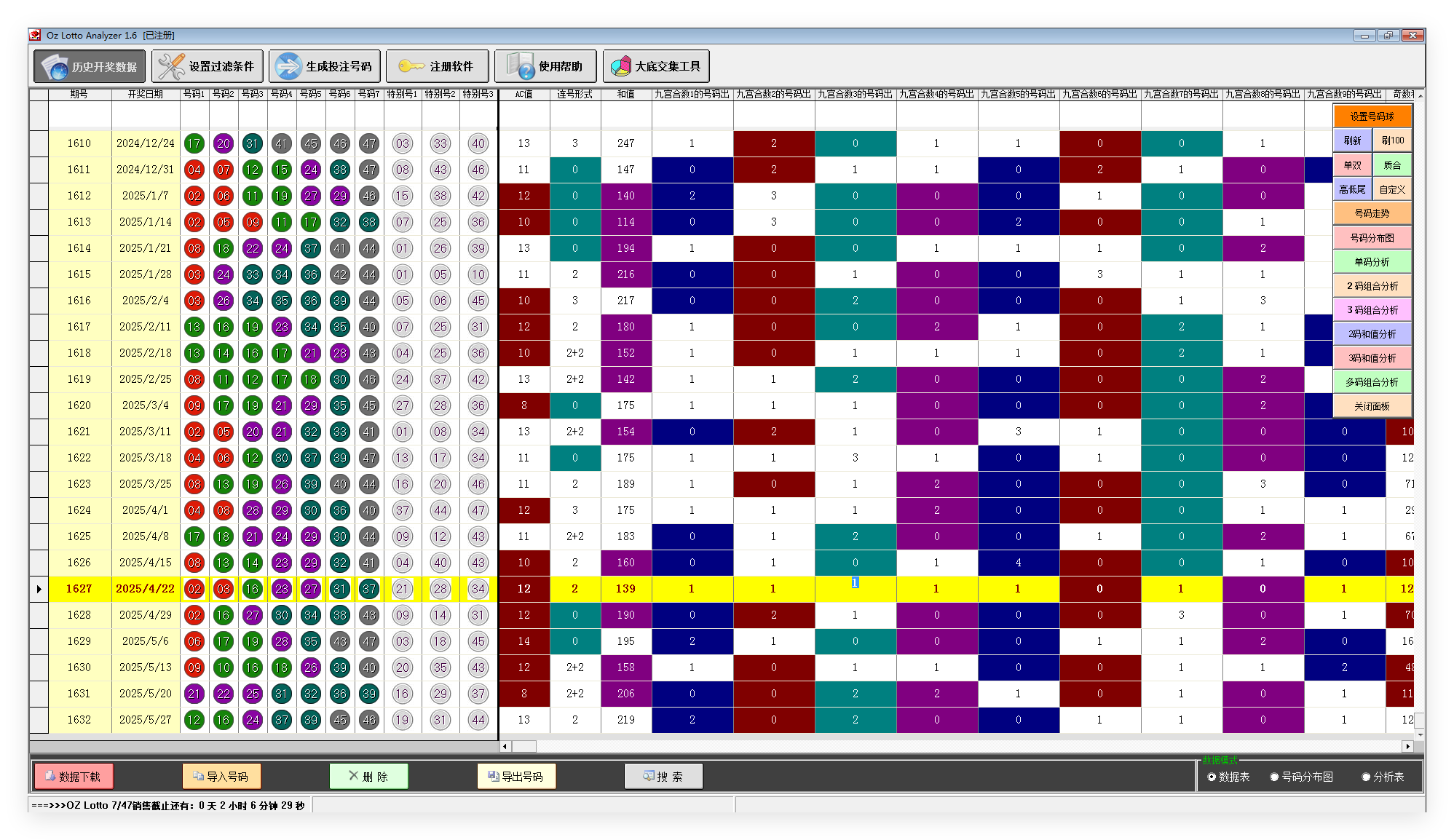Open 号码走势 in the side panel
The width and height of the screenshot is (1454, 840).
point(1372,213)
